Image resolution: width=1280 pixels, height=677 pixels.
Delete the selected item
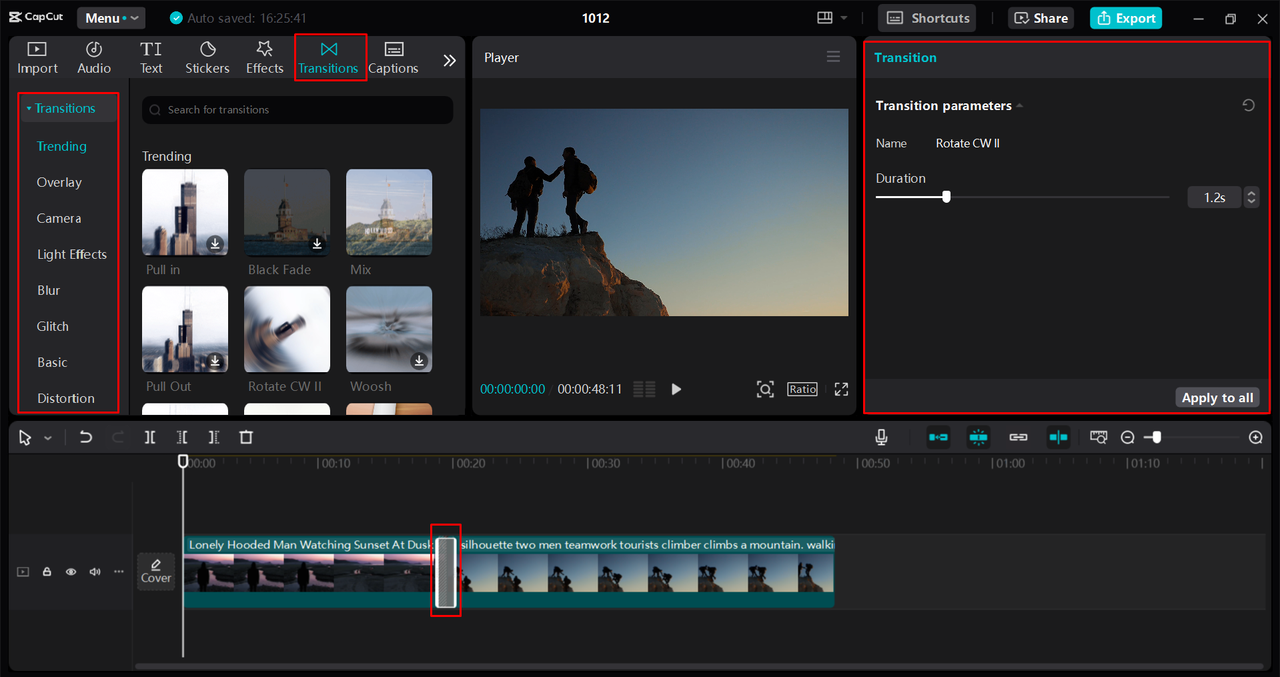pos(246,437)
